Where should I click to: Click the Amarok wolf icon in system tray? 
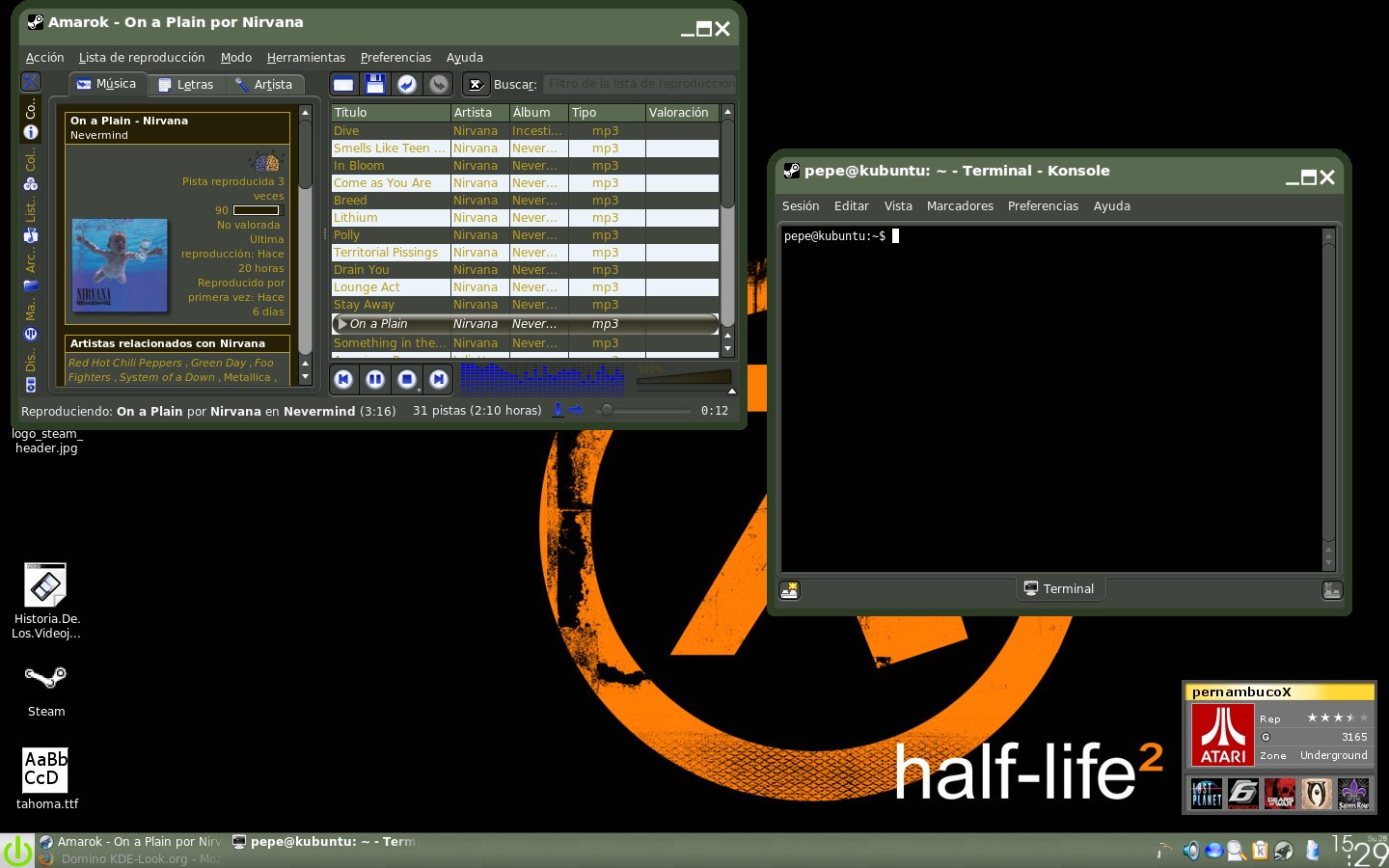1283,851
